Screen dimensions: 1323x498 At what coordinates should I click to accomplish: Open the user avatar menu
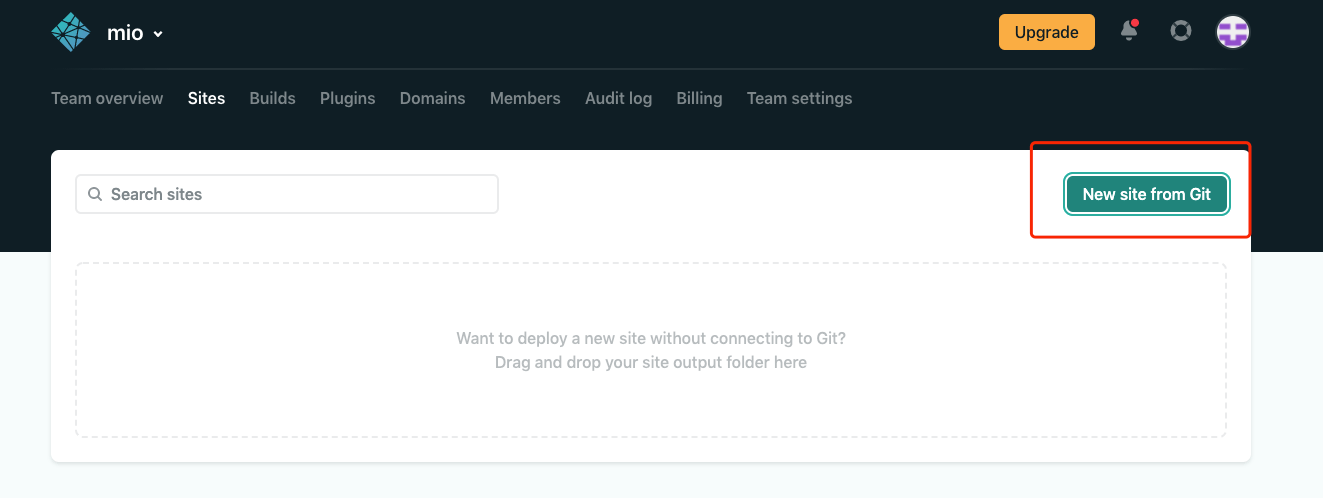pyautogui.click(x=1233, y=32)
